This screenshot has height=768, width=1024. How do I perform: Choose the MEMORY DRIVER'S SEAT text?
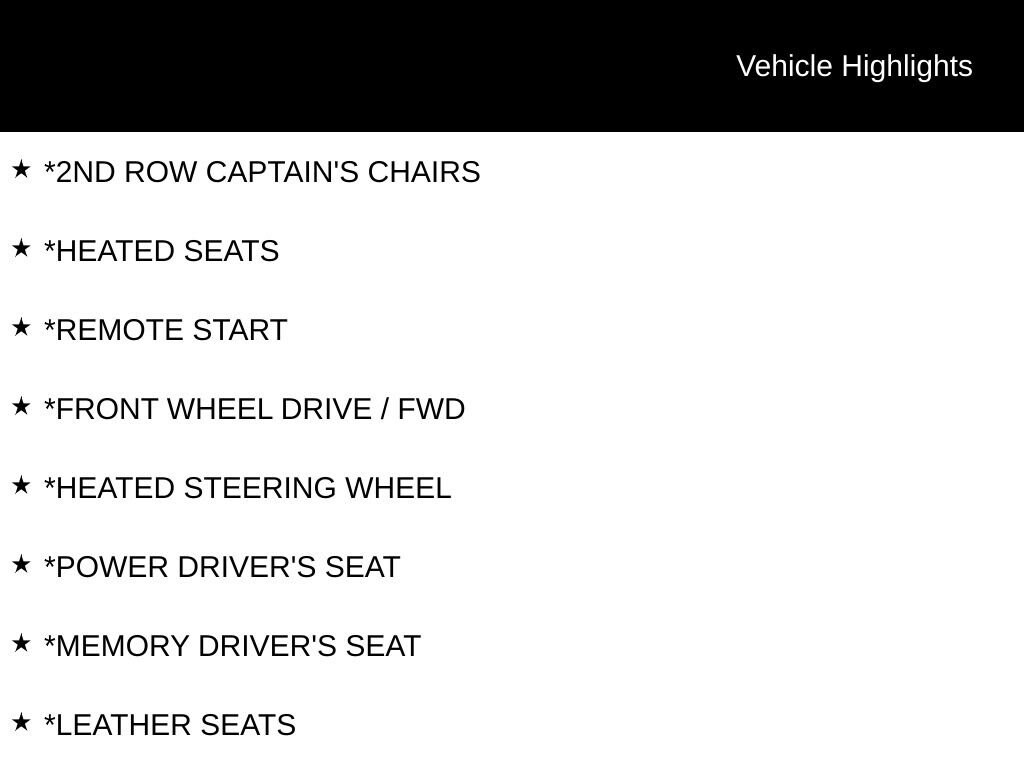238,646
